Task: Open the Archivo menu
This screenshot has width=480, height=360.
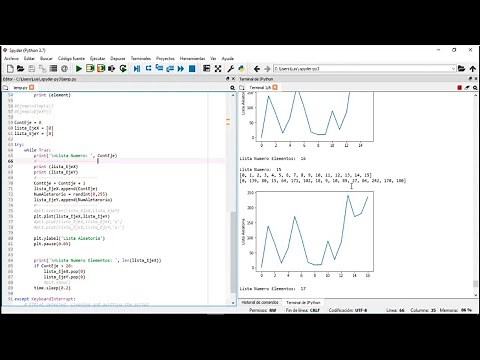Action: pyautogui.click(x=11, y=58)
